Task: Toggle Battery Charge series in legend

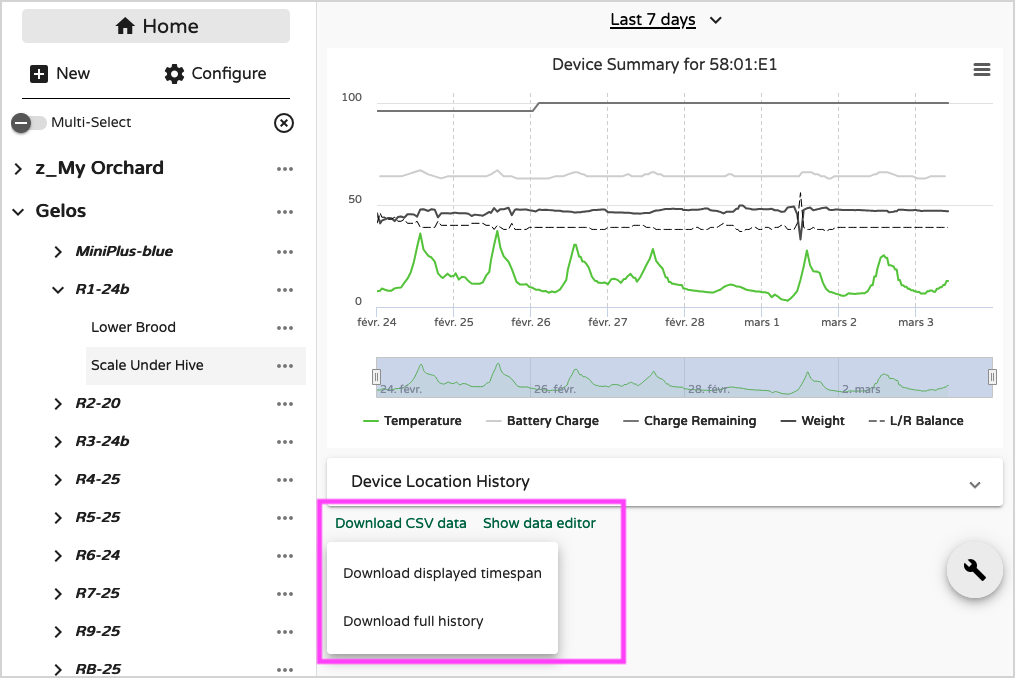Action: (542, 421)
